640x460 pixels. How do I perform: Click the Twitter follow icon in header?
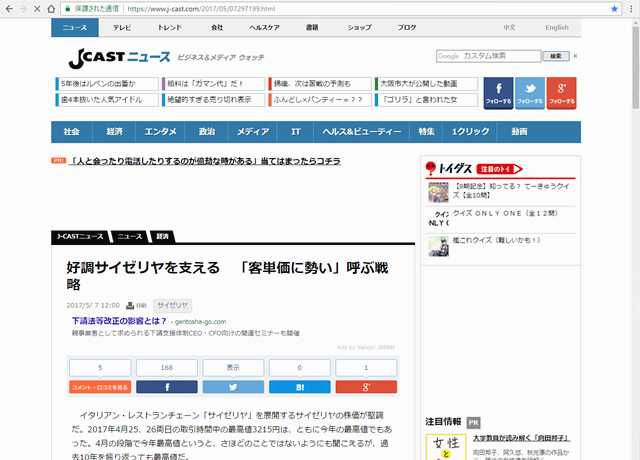[x=530, y=92]
